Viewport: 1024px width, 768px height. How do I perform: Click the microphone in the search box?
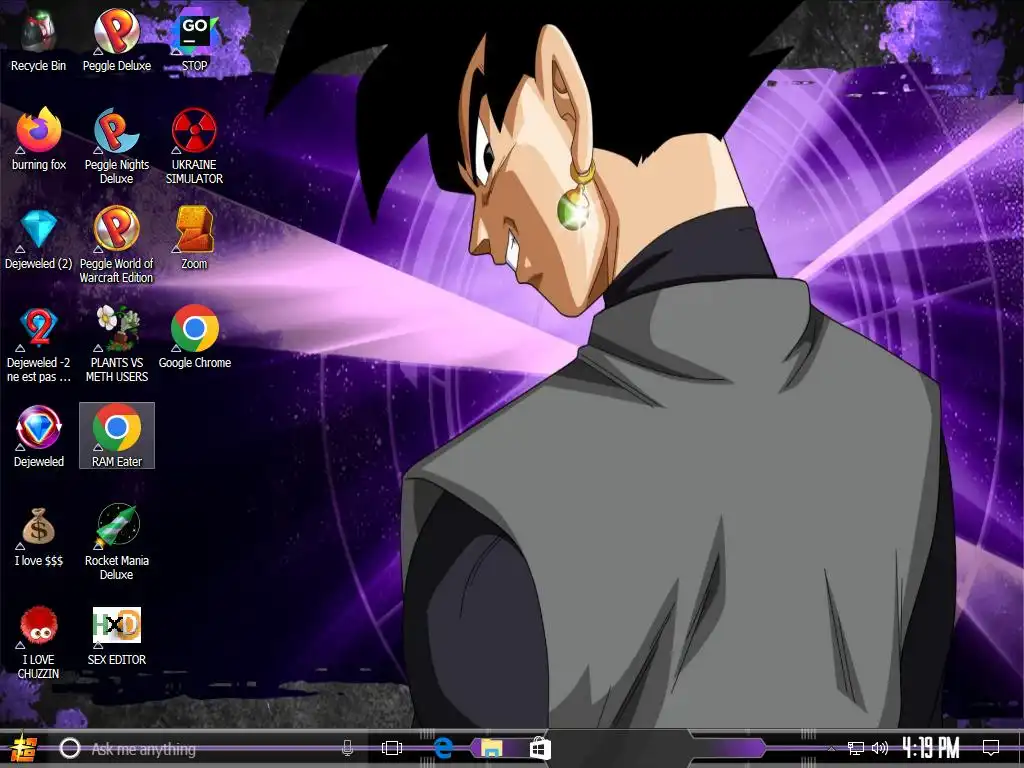(x=347, y=748)
